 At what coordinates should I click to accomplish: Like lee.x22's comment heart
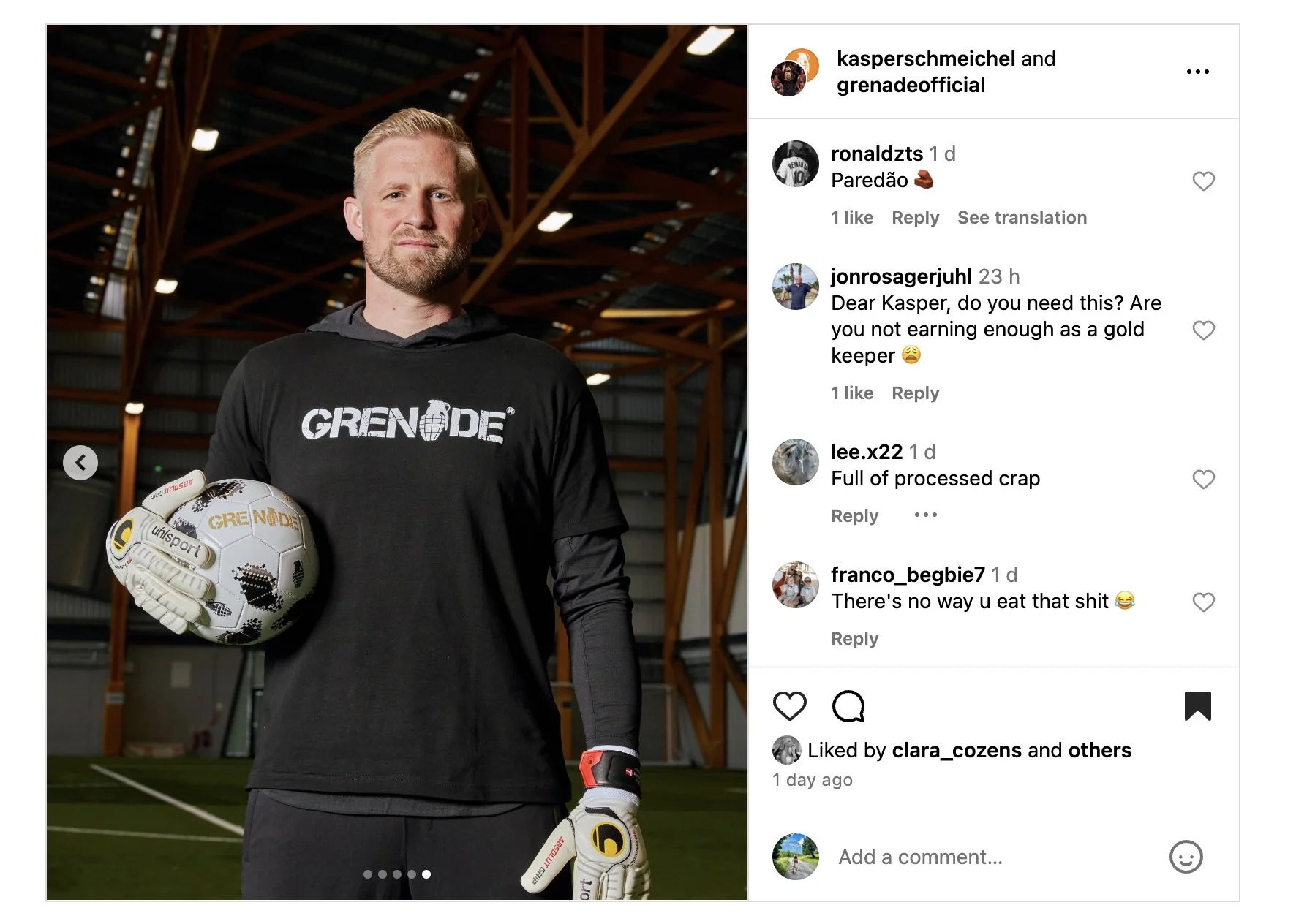(x=1203, y=480)
